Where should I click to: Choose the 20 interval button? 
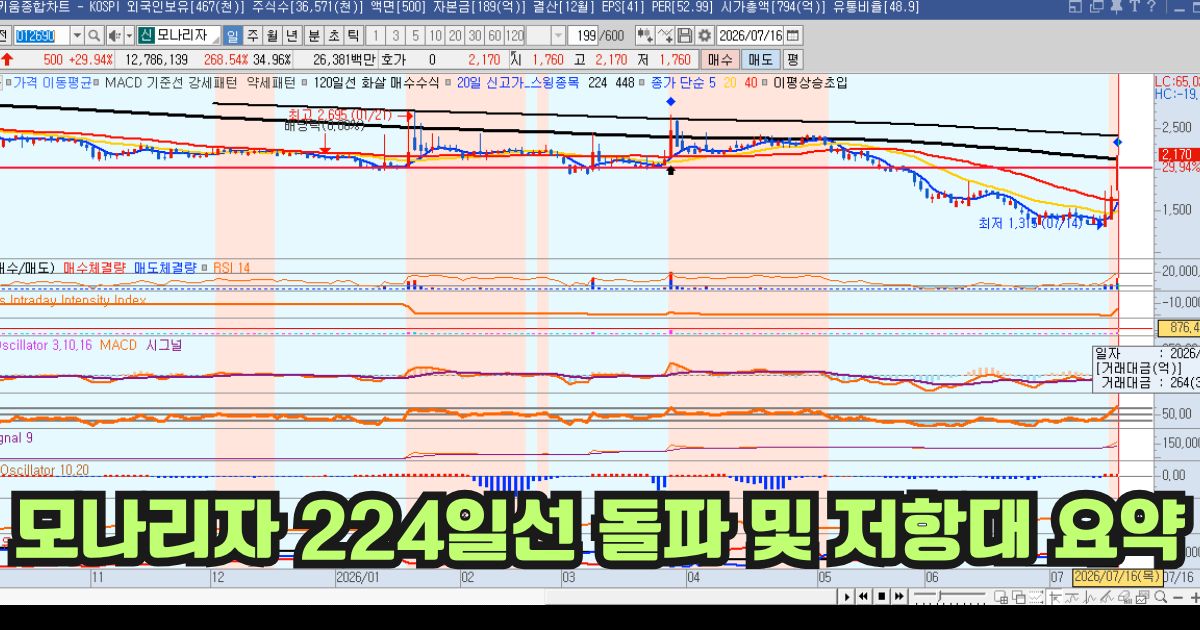pyautogui.click(x=455, y=36)
